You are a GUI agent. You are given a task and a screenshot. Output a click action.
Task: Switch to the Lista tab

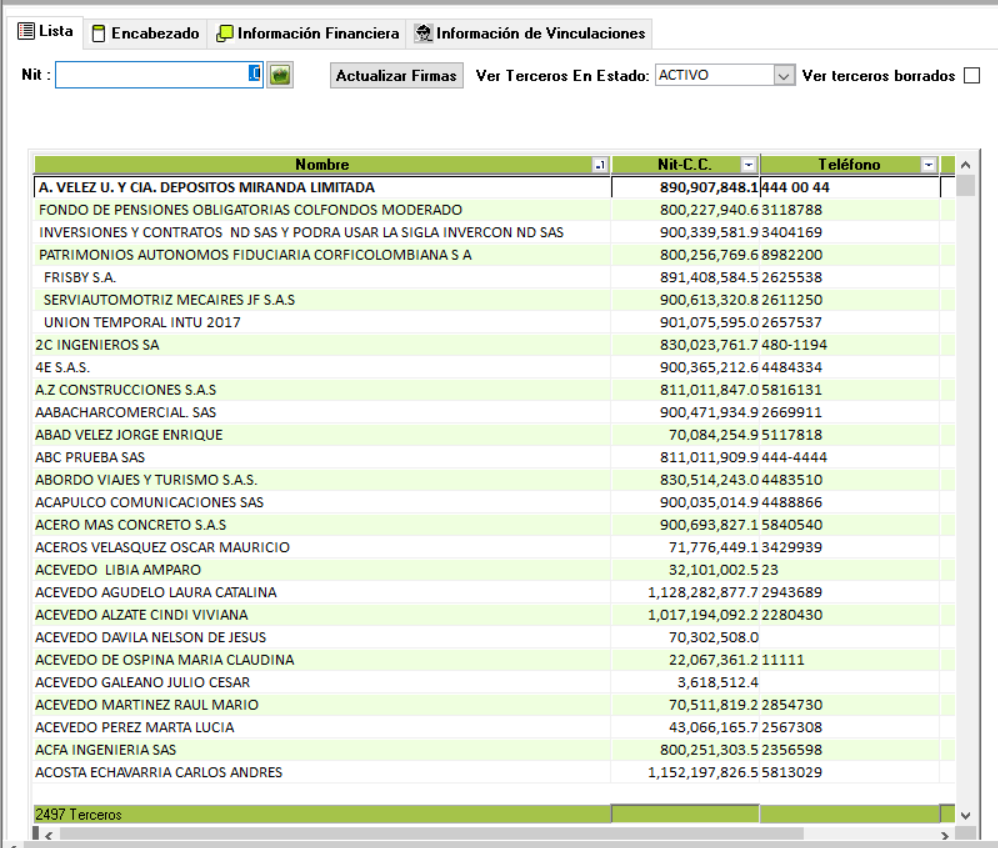[x=46, y=32]
